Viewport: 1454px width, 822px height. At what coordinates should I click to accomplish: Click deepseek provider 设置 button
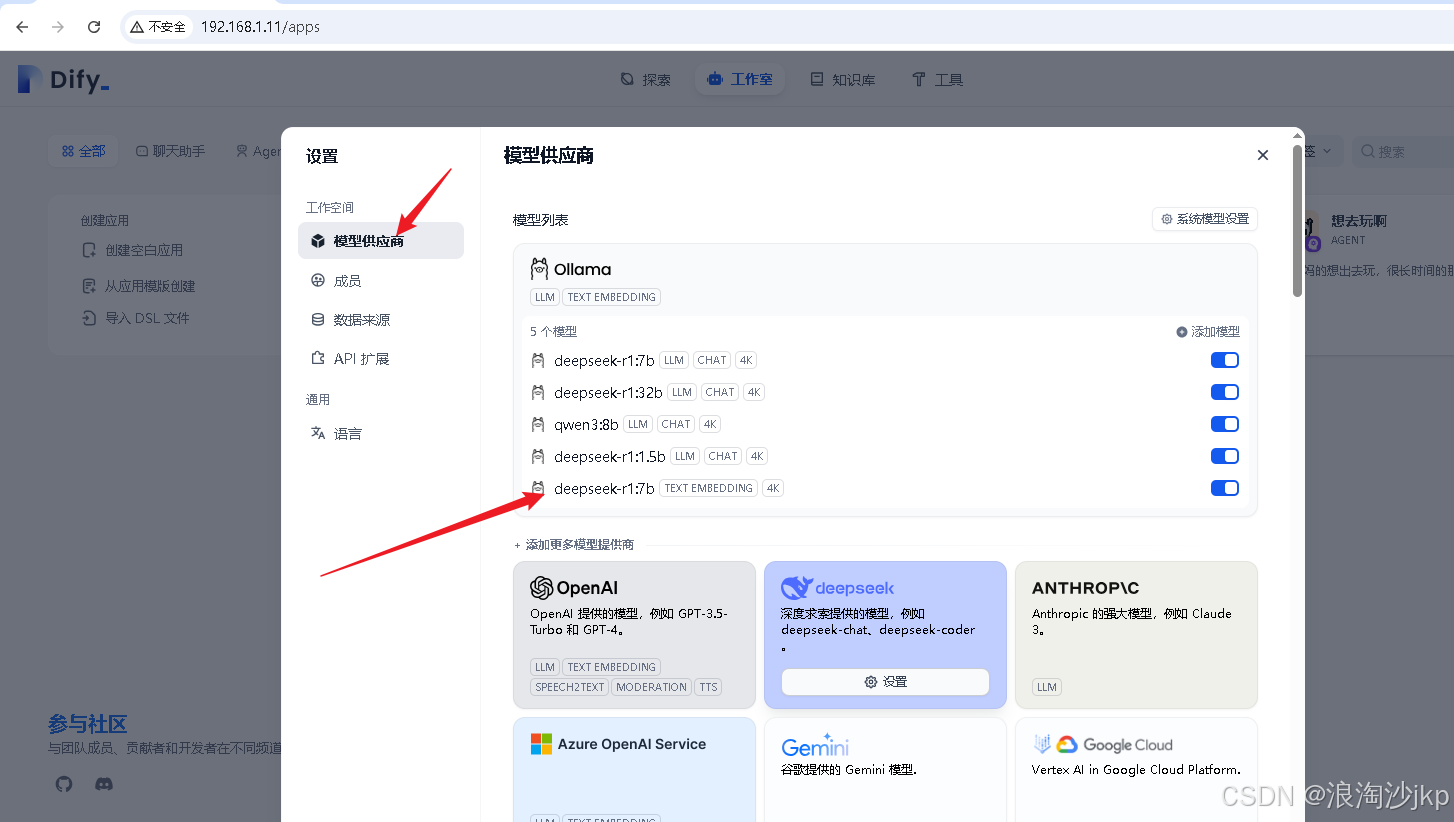coord(885,681)
